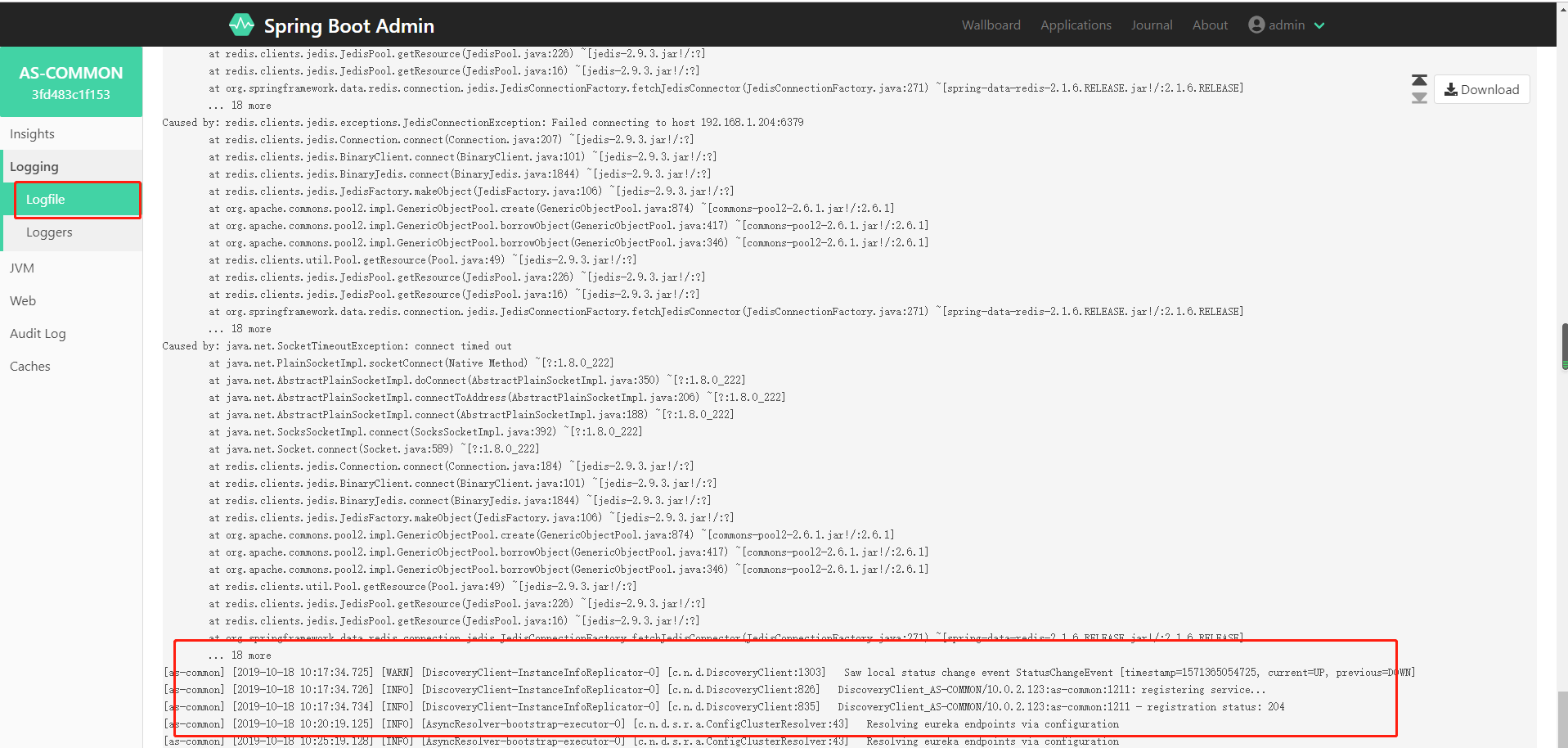Viewport: 1568px width, 748px height.
Task: Open the About page
Action: point(1210,25)
